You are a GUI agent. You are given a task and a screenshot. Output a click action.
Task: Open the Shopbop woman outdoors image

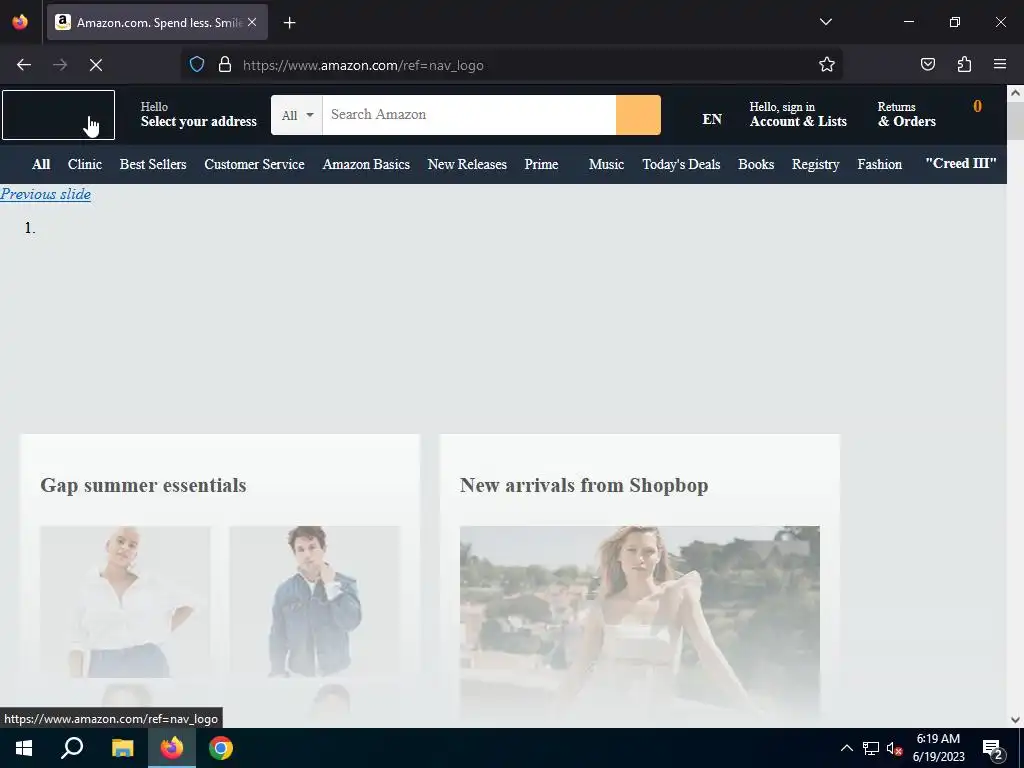[639, 624]
